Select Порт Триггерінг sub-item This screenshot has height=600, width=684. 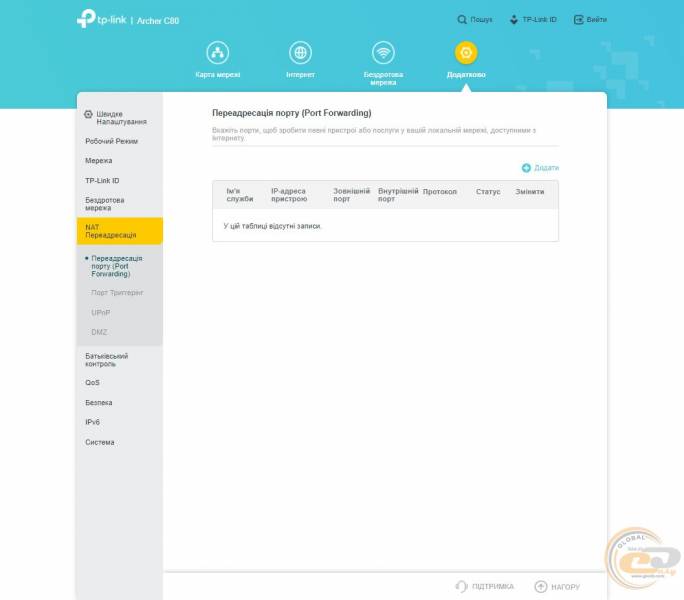[117, 293]
